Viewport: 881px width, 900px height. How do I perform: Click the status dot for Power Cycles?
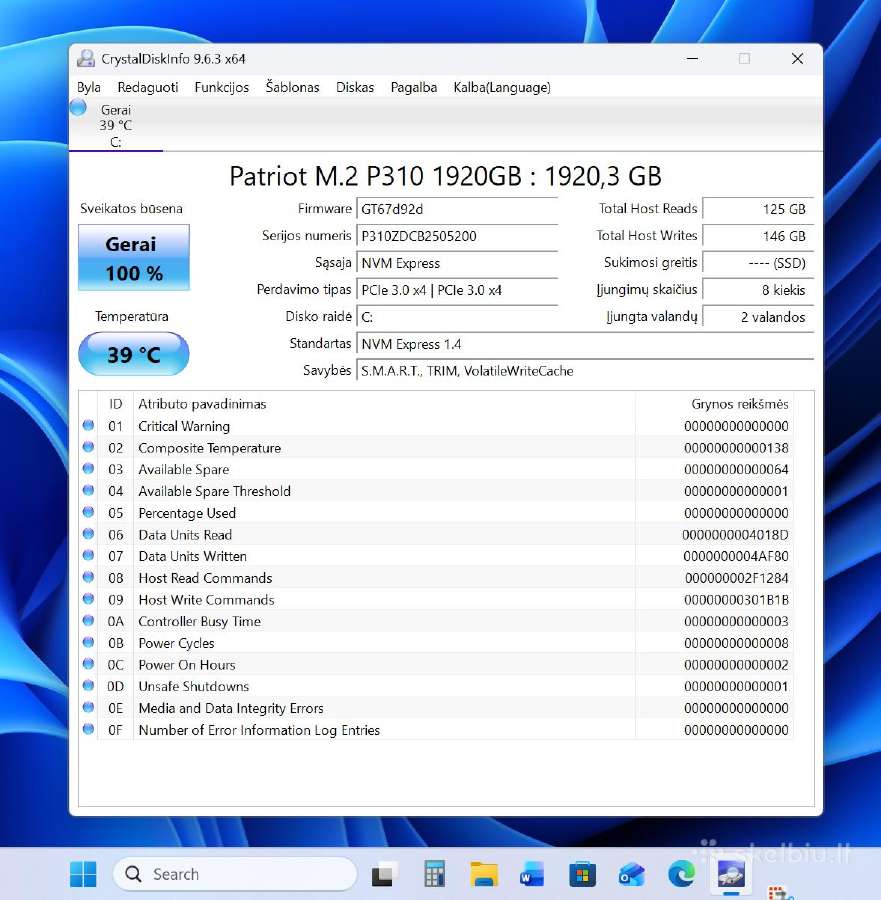(x=88, y=642)
